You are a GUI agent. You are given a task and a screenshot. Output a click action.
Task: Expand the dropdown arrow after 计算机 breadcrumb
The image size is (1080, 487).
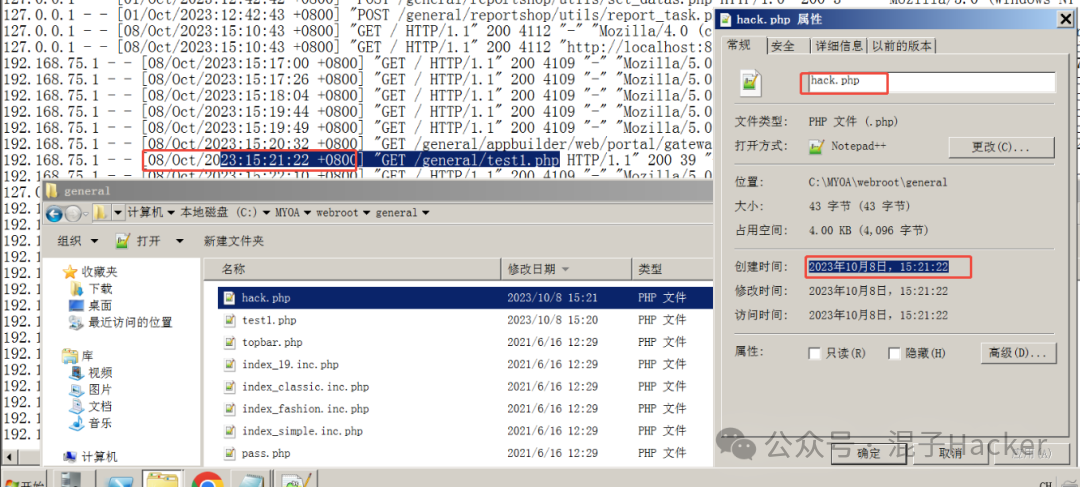169,213
